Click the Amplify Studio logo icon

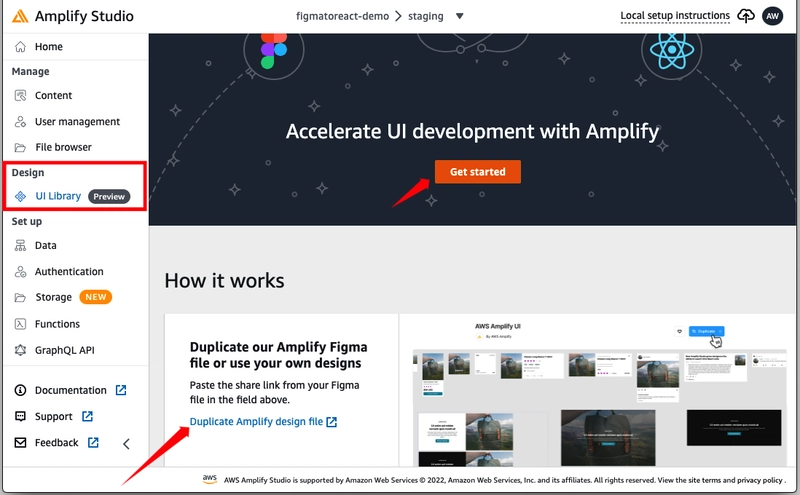(x=20, y=16)
